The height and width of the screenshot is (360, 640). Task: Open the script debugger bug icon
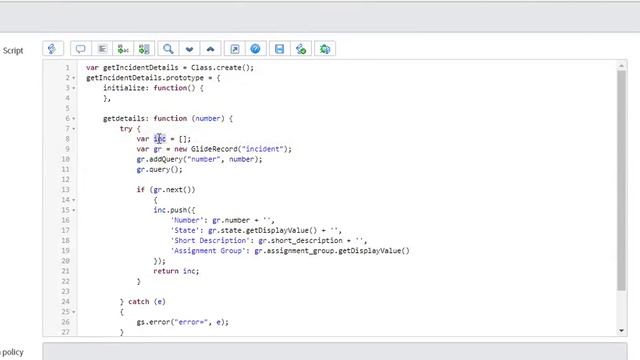pos(325,49)
